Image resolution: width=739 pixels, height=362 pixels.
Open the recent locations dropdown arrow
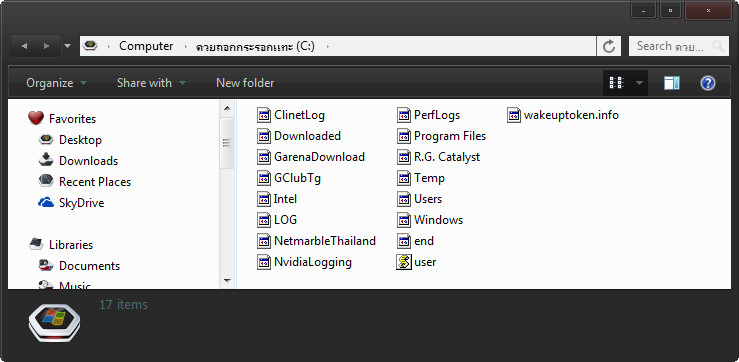click(67, 46)
